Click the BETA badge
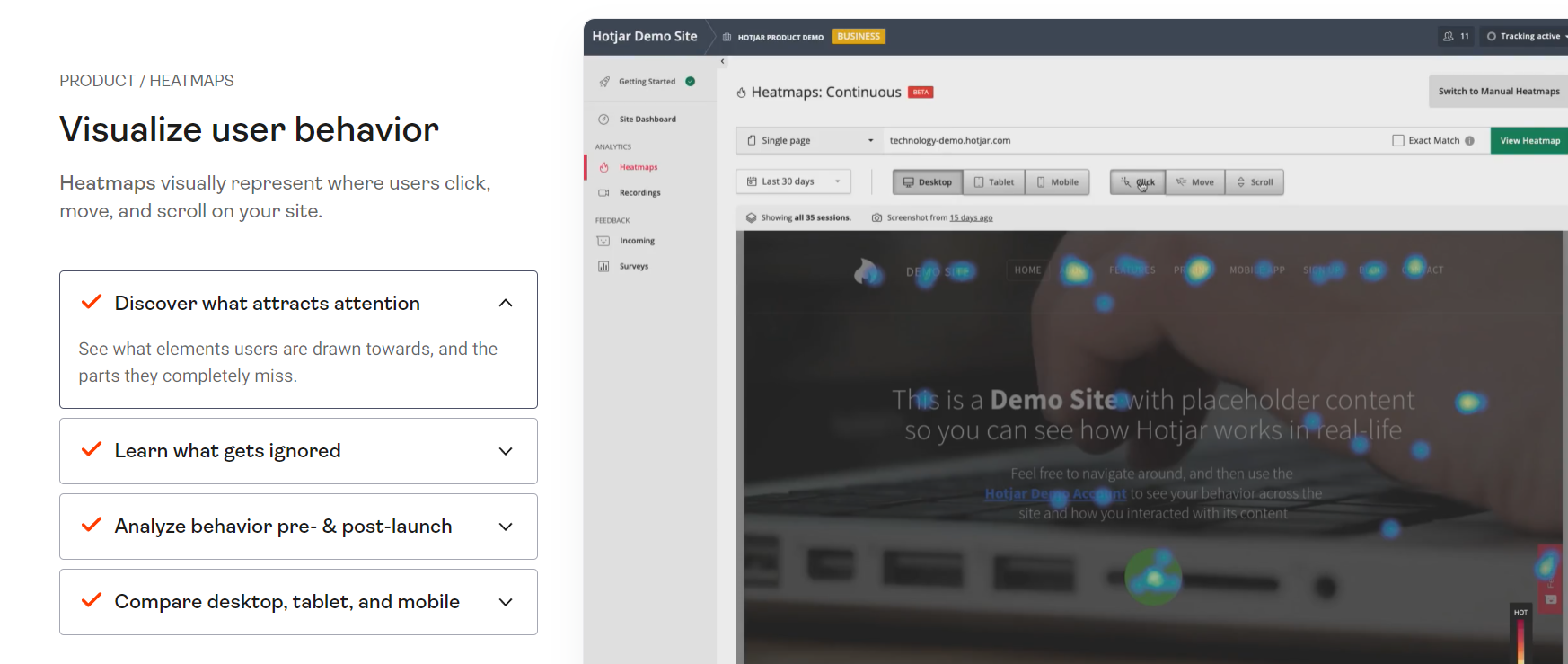1568x664 pixels. 921,92
